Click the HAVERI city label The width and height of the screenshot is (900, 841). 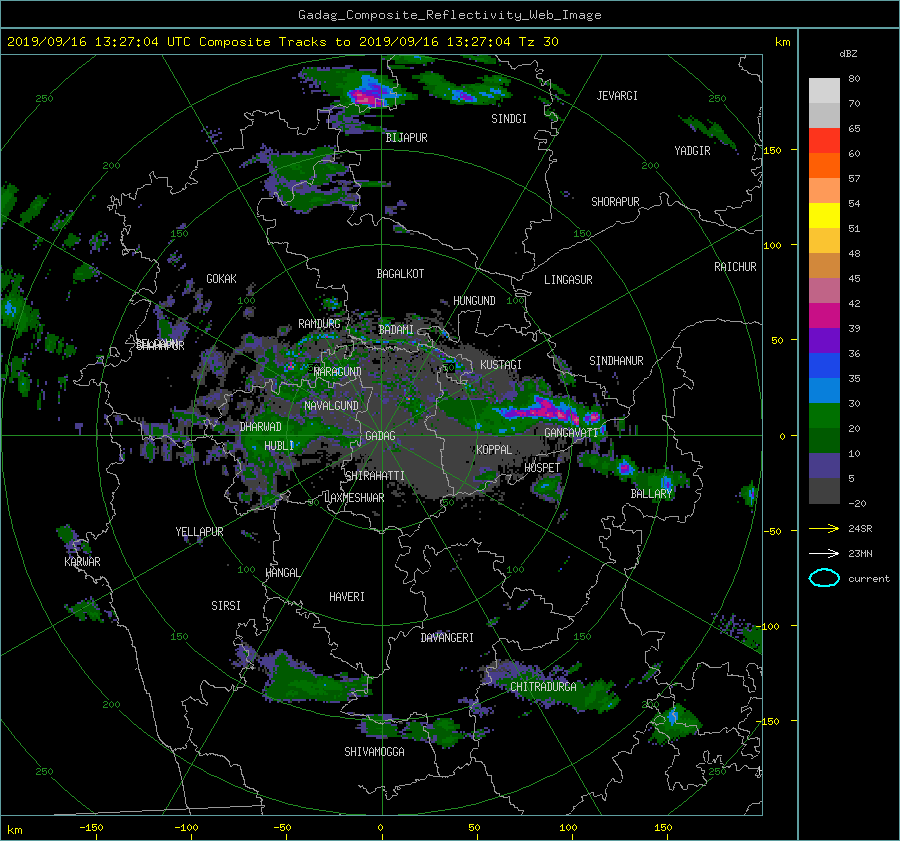tap(347, 597)
